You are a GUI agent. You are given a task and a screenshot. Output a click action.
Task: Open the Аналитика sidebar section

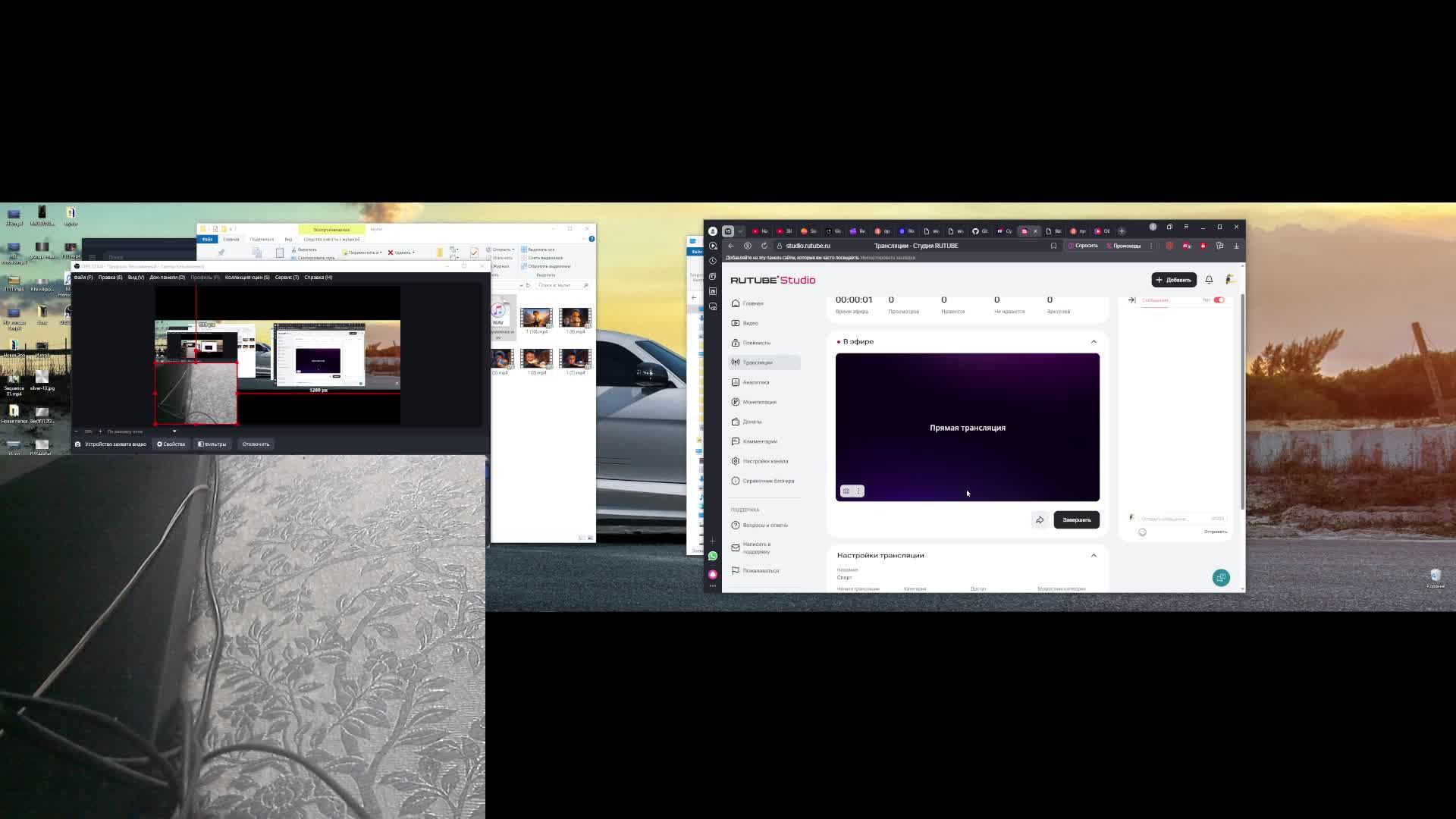click(755, 382)
